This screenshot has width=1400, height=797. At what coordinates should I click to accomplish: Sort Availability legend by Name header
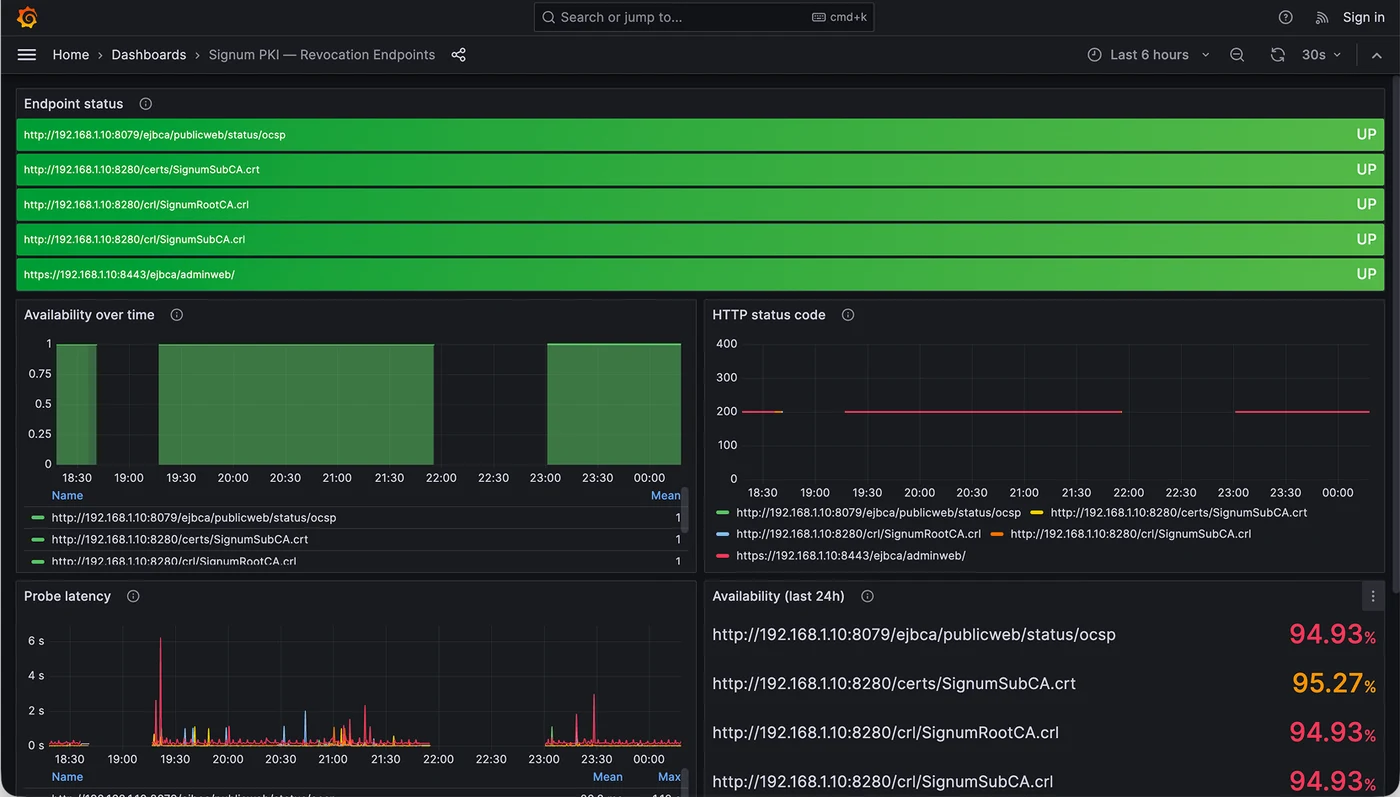tap(67, 496)
